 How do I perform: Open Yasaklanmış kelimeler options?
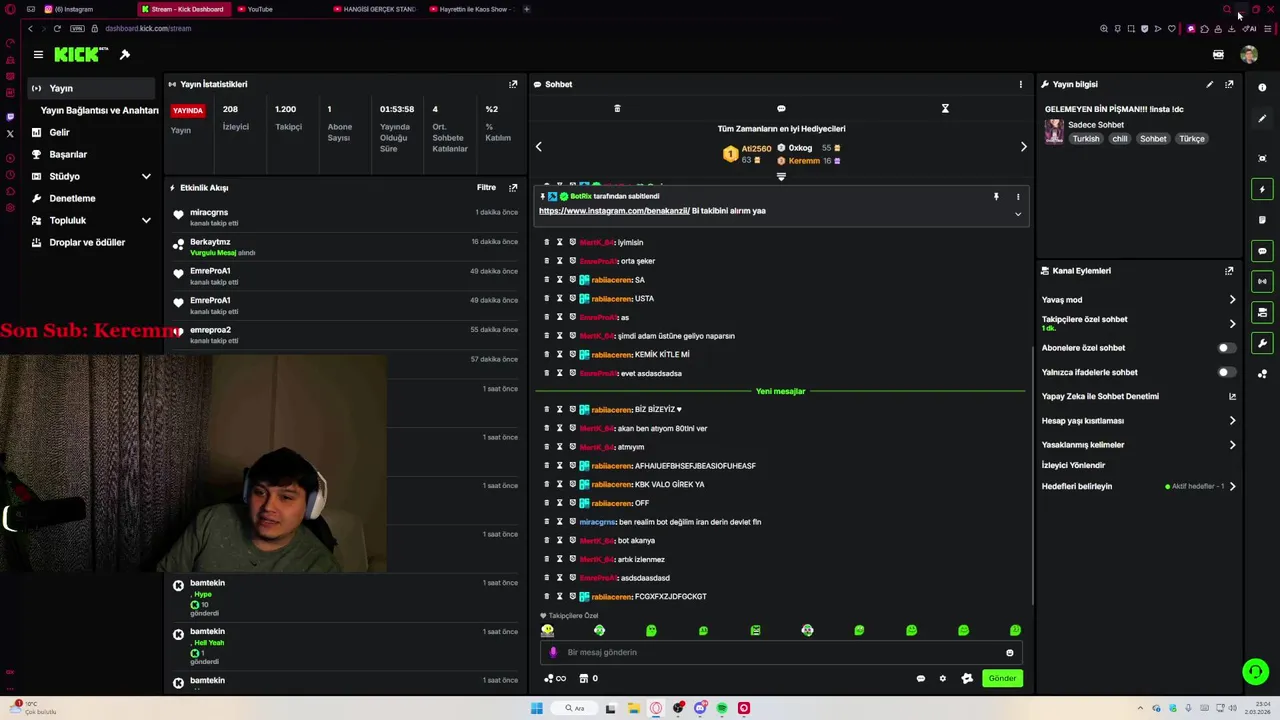[x=1138, y=445]
